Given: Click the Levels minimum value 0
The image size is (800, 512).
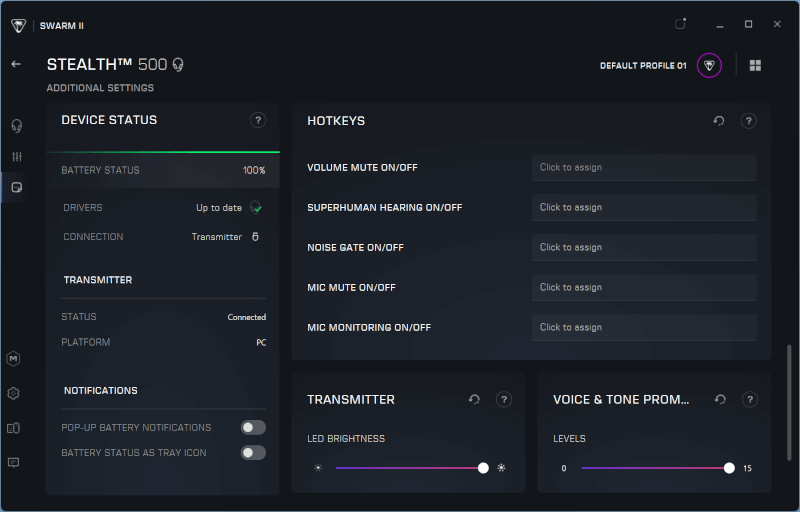Looking at the screenshot, I should pyautogui.click(x=564, y=468).
